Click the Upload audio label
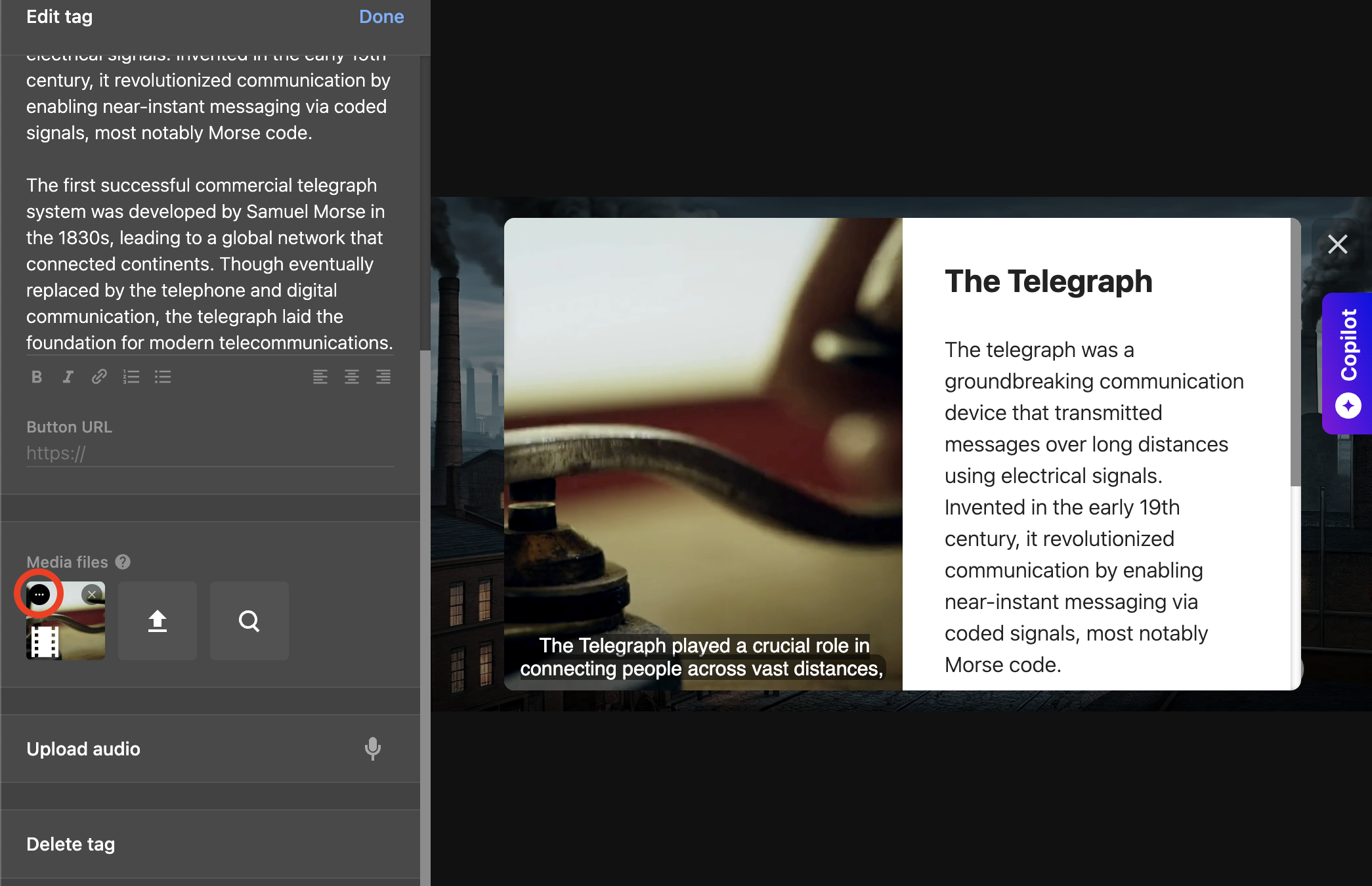This screenshot has width=1372, height=886. pos(83,749)
